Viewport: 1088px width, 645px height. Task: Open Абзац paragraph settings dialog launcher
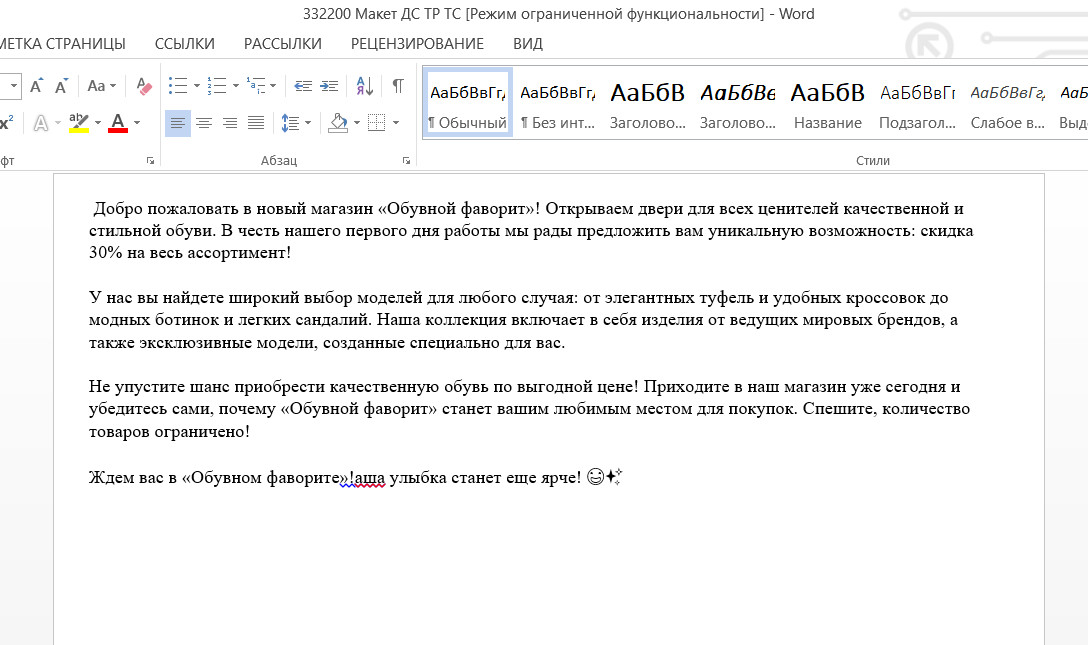click(406, 161)
